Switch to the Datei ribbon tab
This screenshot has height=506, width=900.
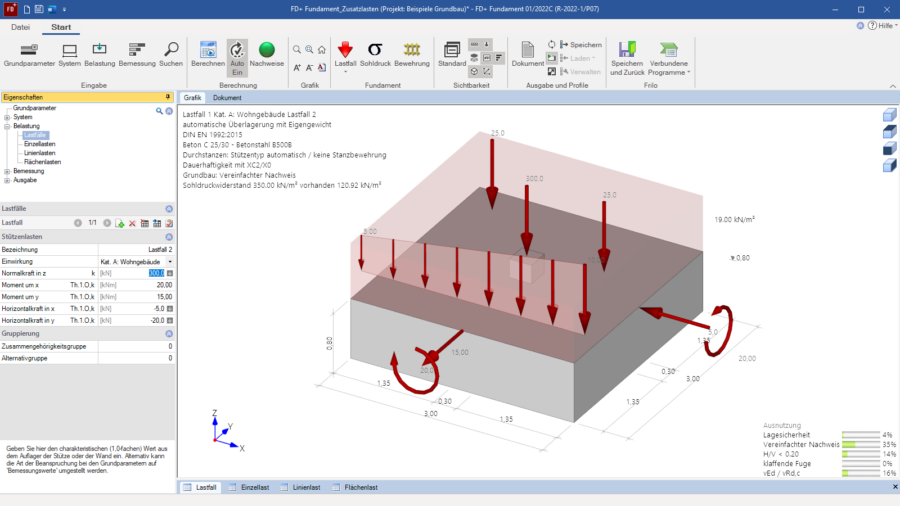[20, 27]
